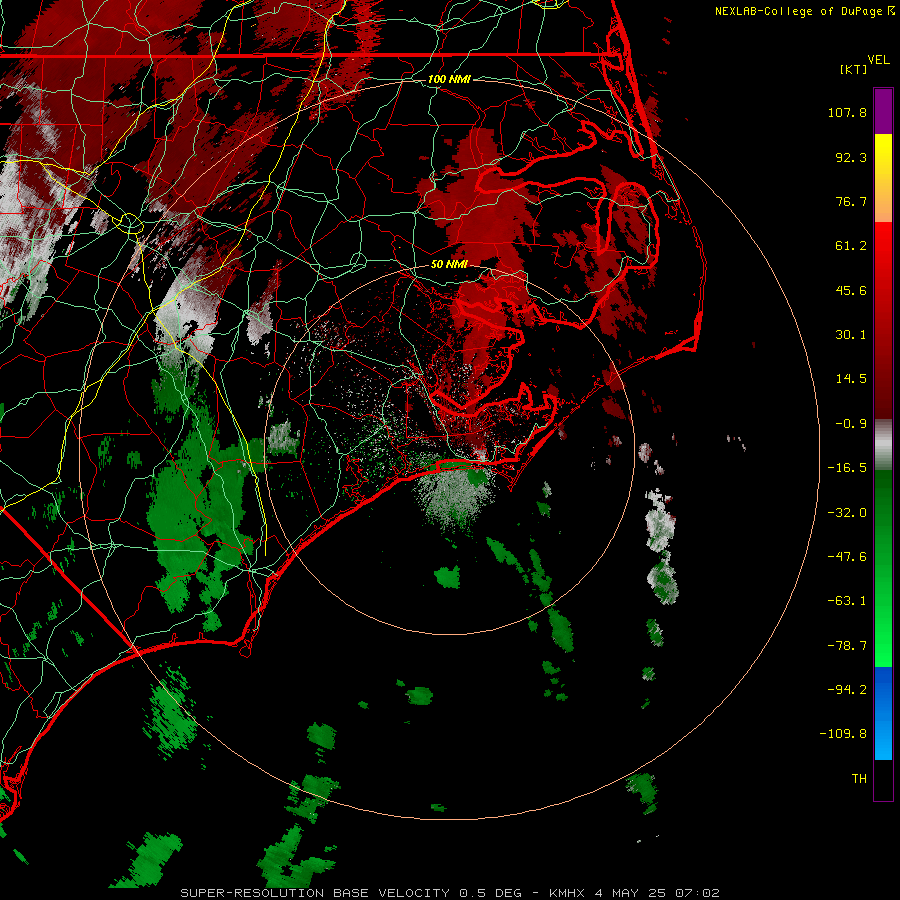Click the purple segment of color bar
The image size is (900, 900).
(x=883, y=111)
